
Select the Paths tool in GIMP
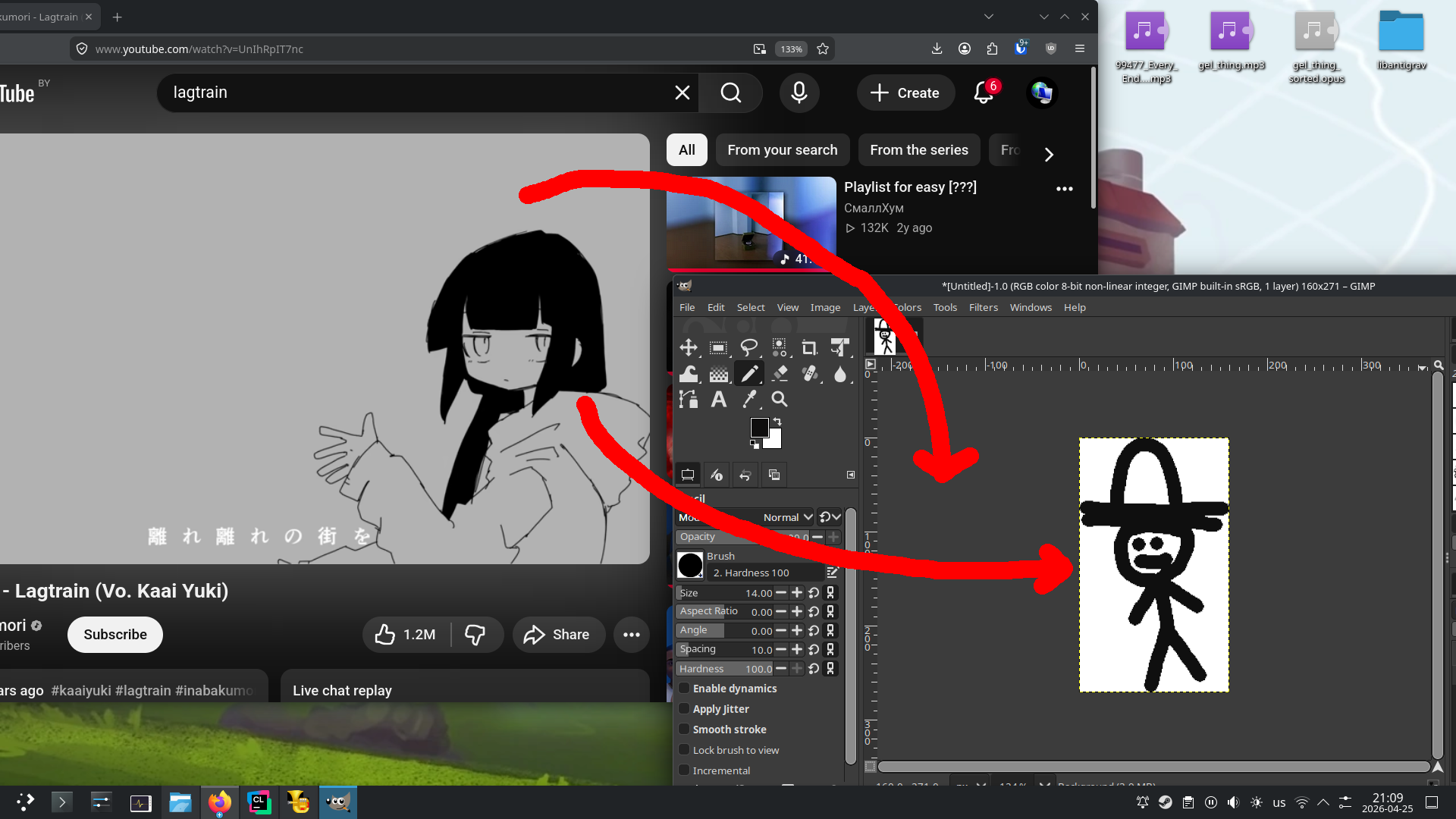click(x=689, y=400)
